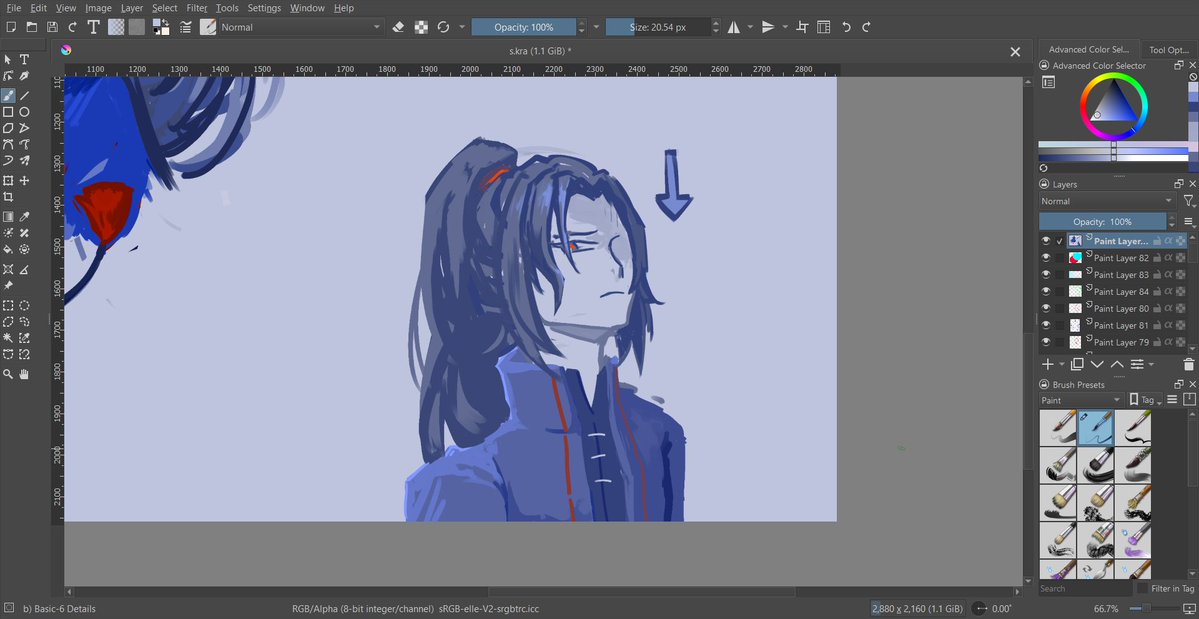Switch to the Tool Options tab
The height and width of the screenshot is (619, 1199).
(1168, 50)
